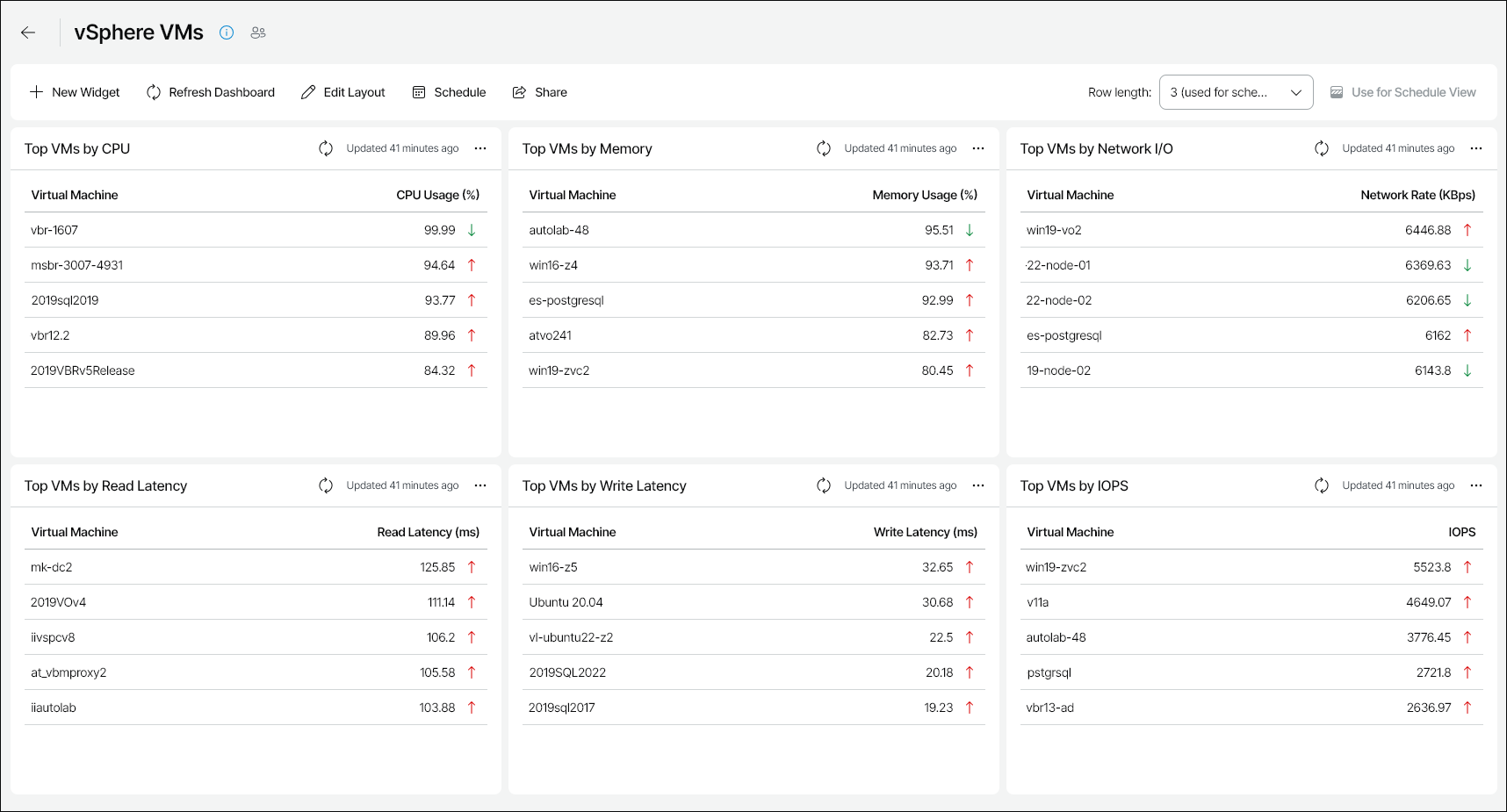
Task: Open the shared users icon beside title
Action: pyautogui.click(x=258, y=32)
